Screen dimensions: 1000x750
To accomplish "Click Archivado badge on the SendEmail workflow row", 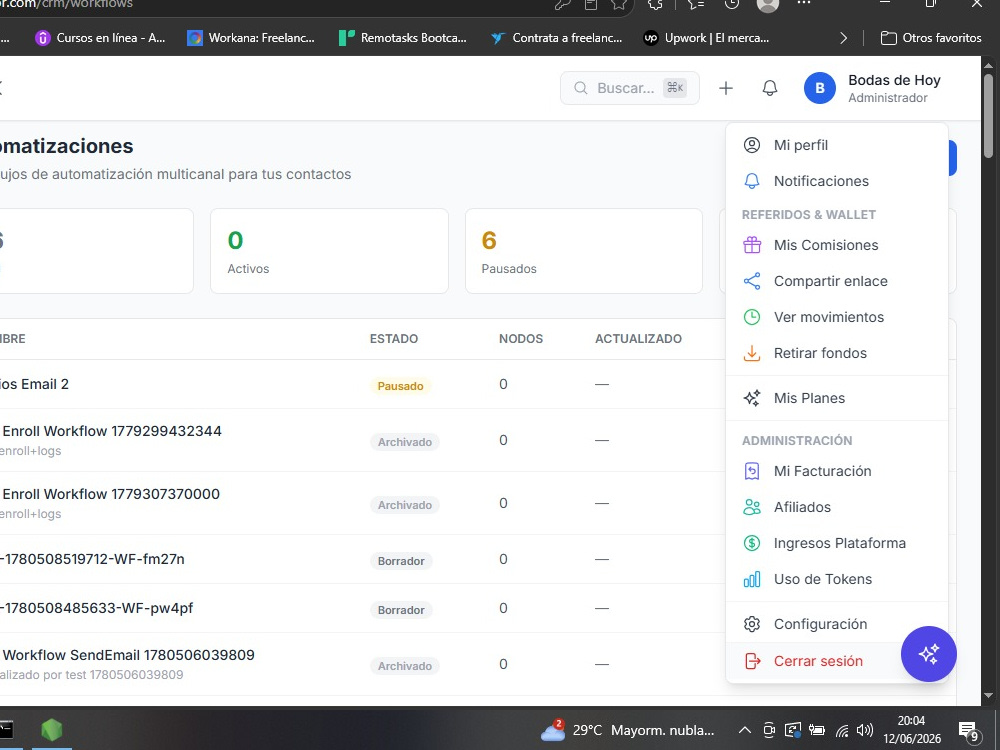I will [x=405, y=666].
